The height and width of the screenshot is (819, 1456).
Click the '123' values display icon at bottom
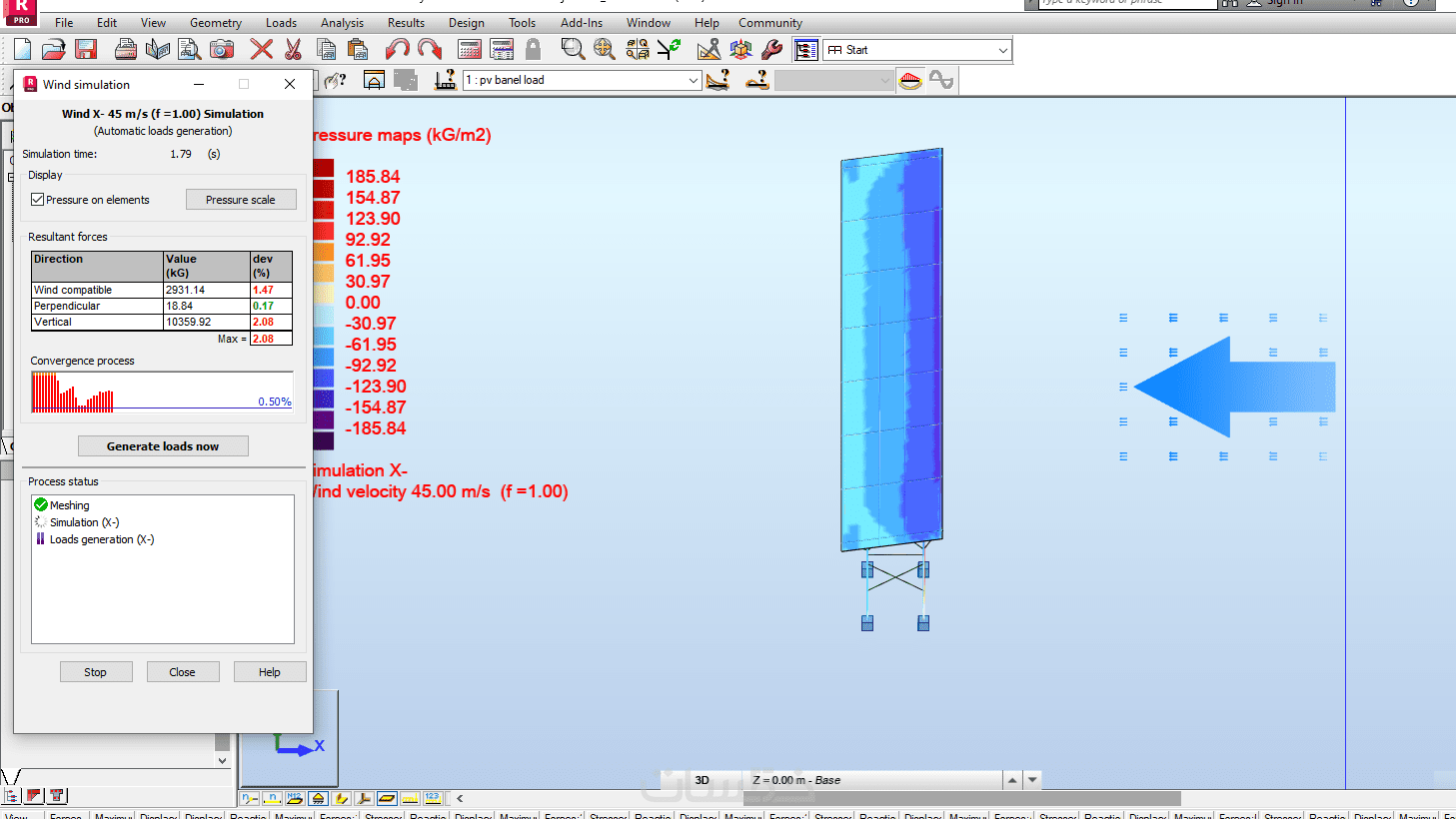[x=433, y=798]
